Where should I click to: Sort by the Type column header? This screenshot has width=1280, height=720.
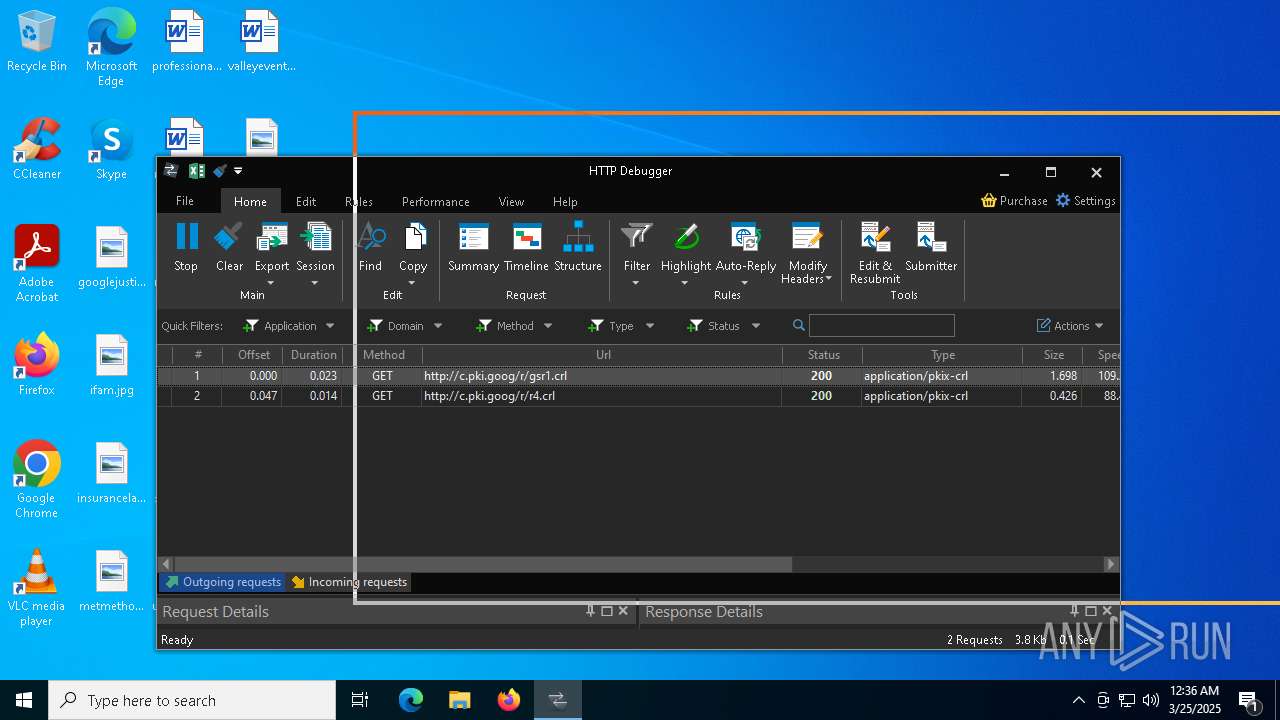click(x=943, y=355)
